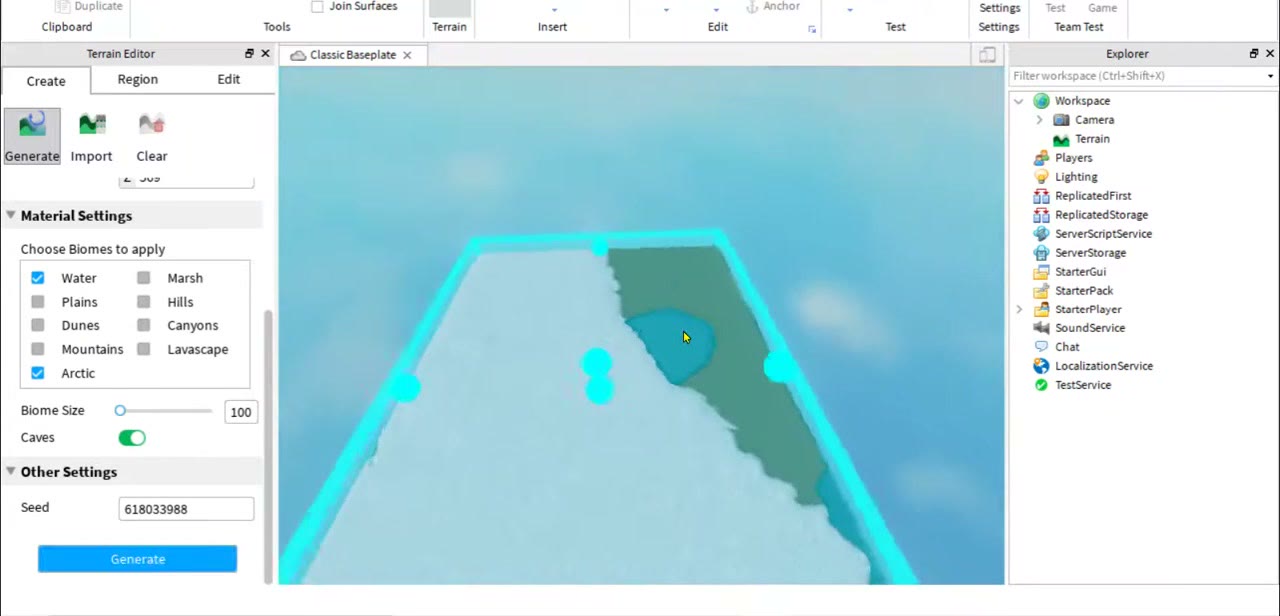Screen dimensions: 1280x616
Task: Turn off the Caves toggle switch
Action: (132, 438)
